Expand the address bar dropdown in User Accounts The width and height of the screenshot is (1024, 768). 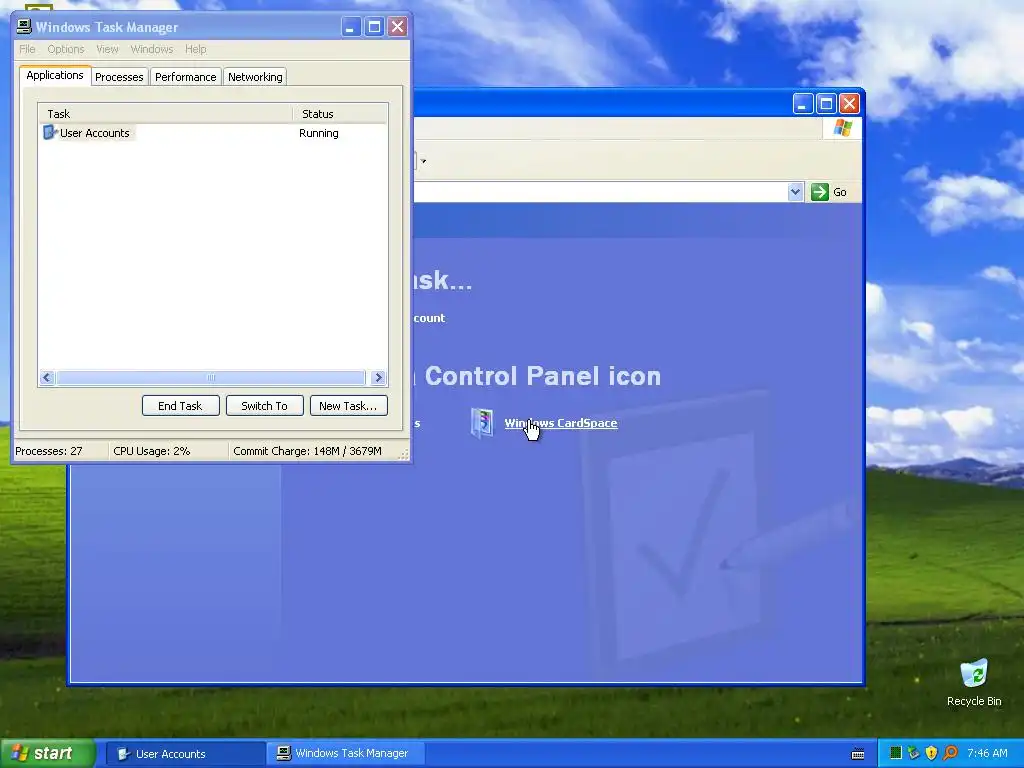[795, 192]
